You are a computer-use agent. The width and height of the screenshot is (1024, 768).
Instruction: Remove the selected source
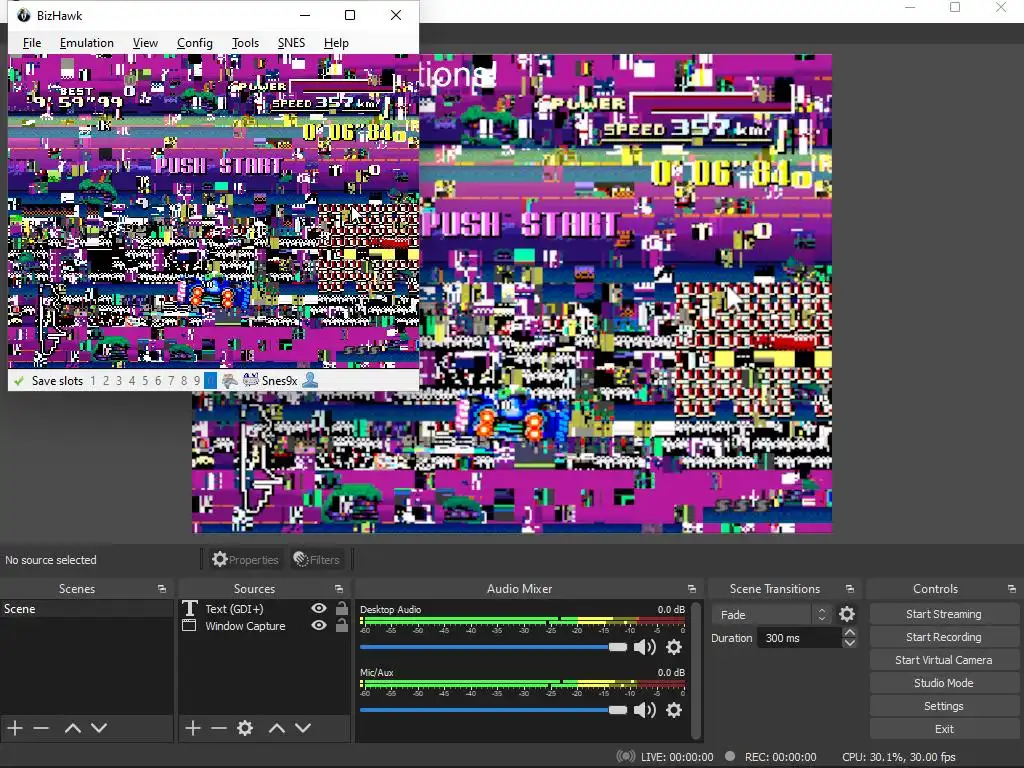pyautogui.click(x=219, y=728)
